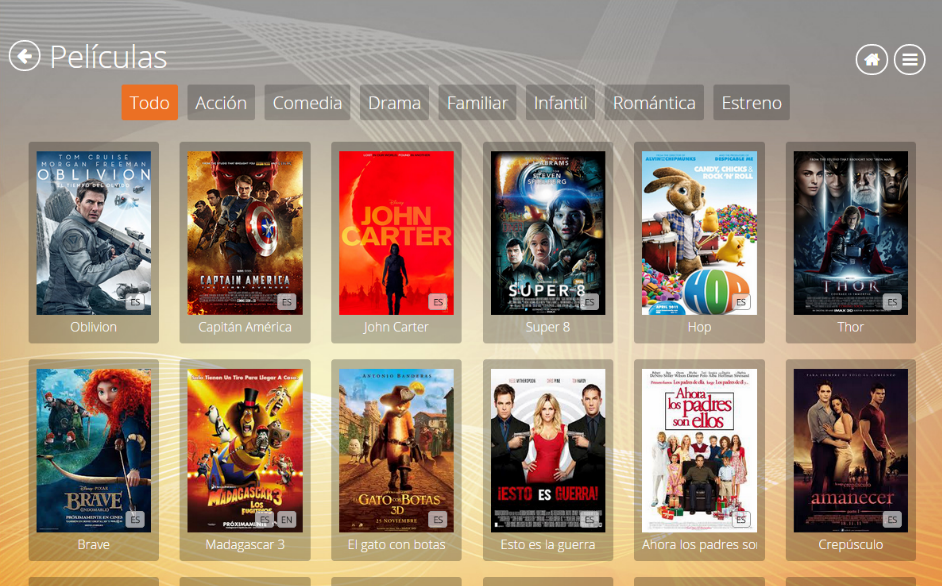Screen dimensions: 942x586
Task: Filter by Infantil category
Action: tap(560, 103)
